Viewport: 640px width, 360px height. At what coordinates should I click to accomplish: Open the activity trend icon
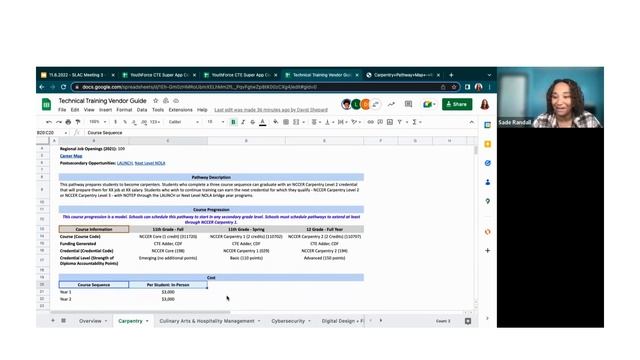point(391,104)
